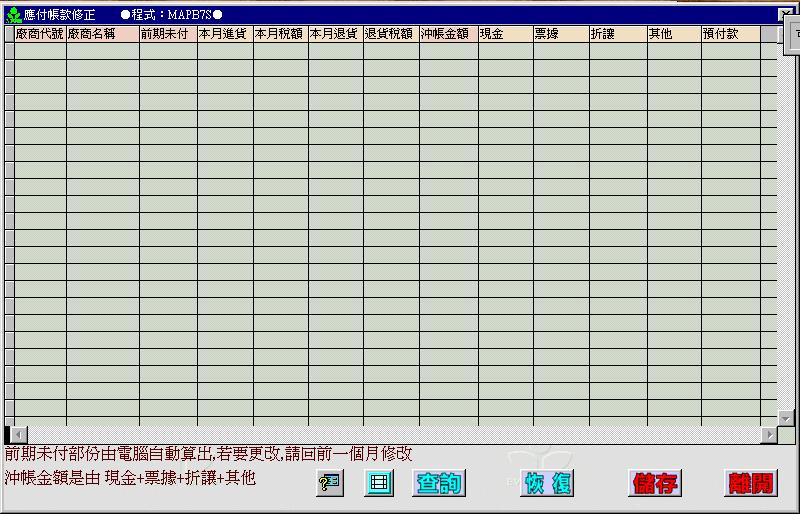Click the 沖帳金額 column header

448,34
